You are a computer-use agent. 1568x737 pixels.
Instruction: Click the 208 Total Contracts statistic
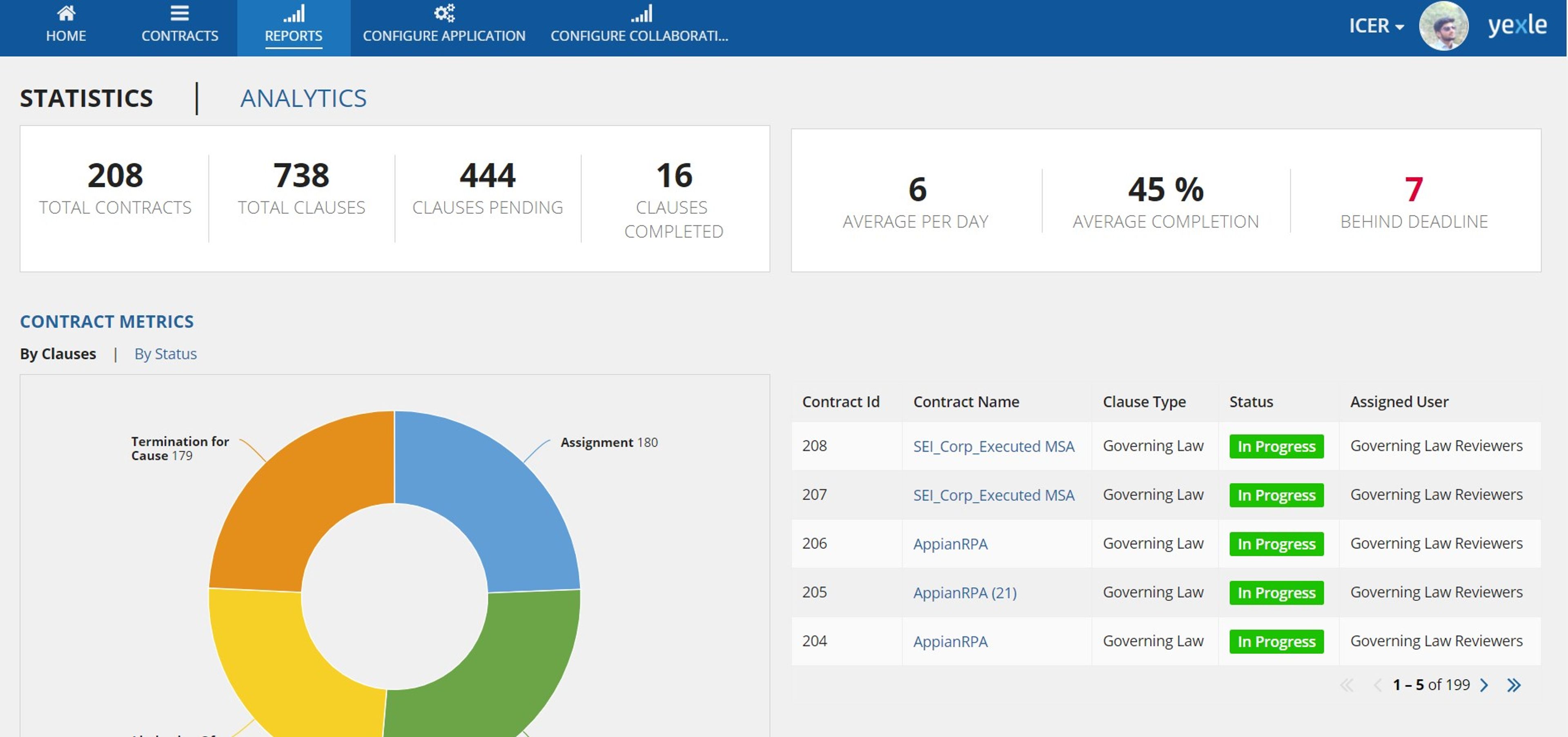[x=115, y=189]
